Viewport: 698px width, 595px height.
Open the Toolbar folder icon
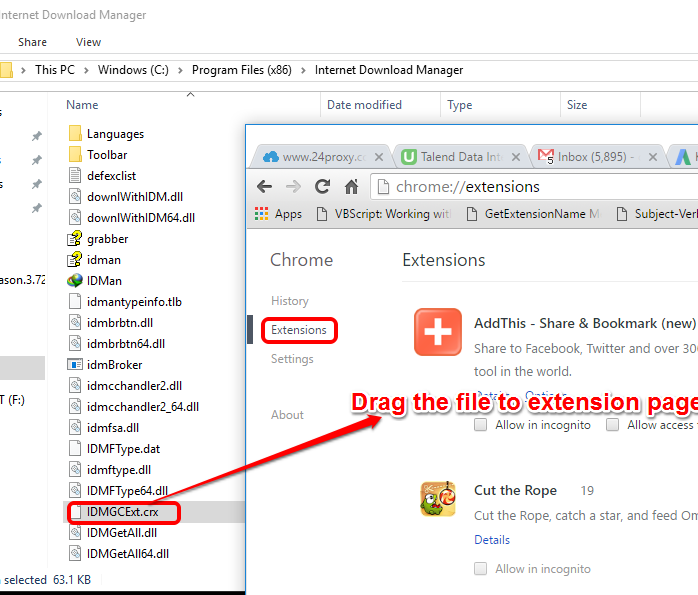[75, 154]
